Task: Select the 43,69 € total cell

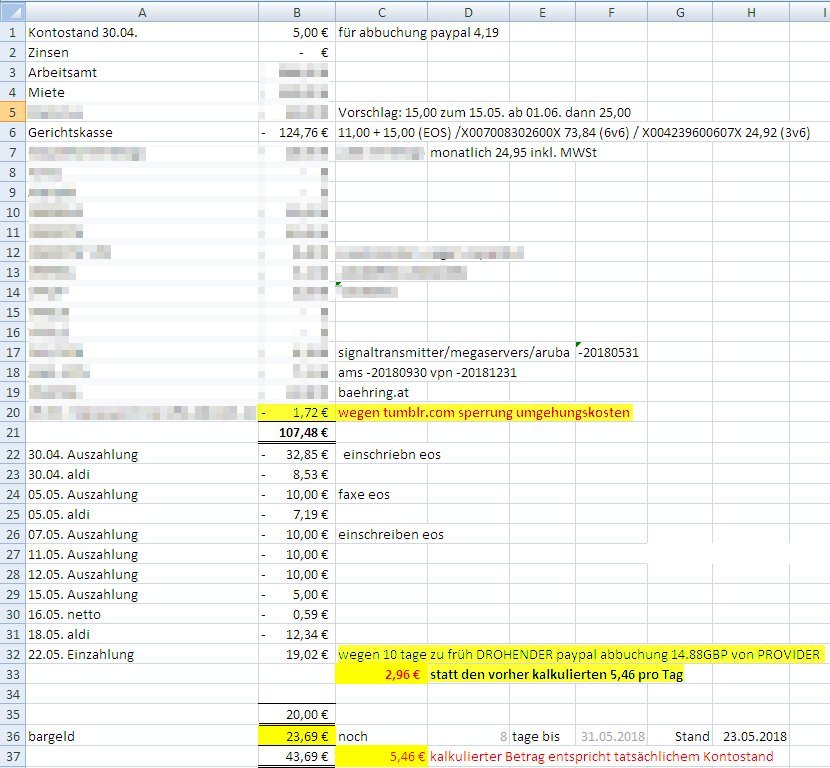Action: click(x=297, y=757)
